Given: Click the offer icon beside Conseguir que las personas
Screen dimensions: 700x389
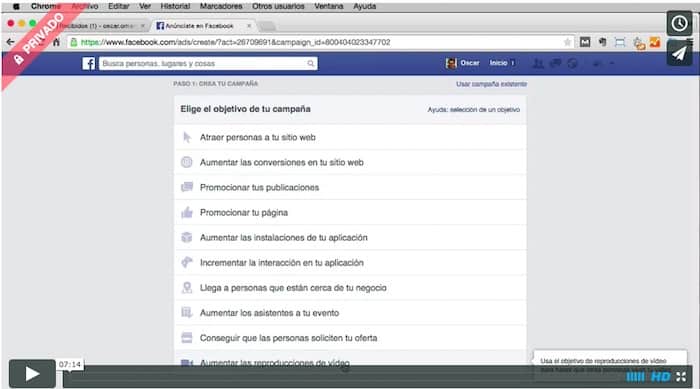Looking at the screenshot, I should (187, 337).
